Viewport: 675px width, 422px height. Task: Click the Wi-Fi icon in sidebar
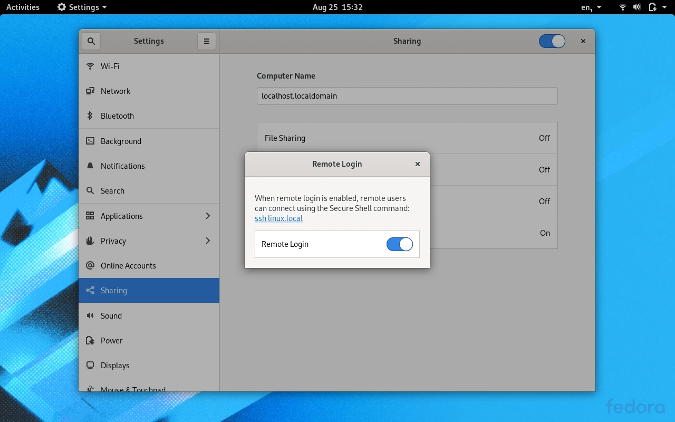tap(90, 66)
